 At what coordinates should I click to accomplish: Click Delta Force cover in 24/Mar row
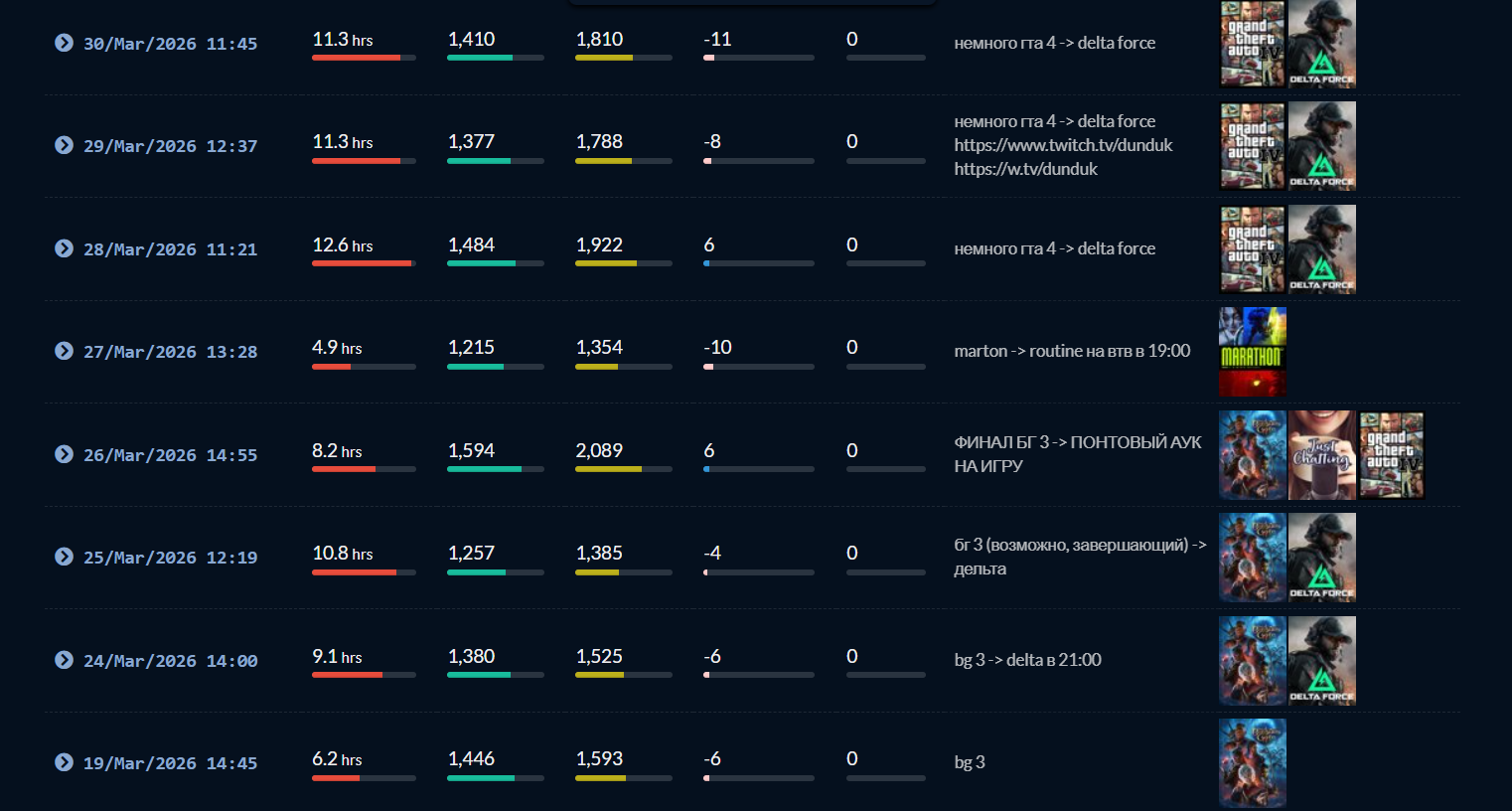click(1322, 661)
